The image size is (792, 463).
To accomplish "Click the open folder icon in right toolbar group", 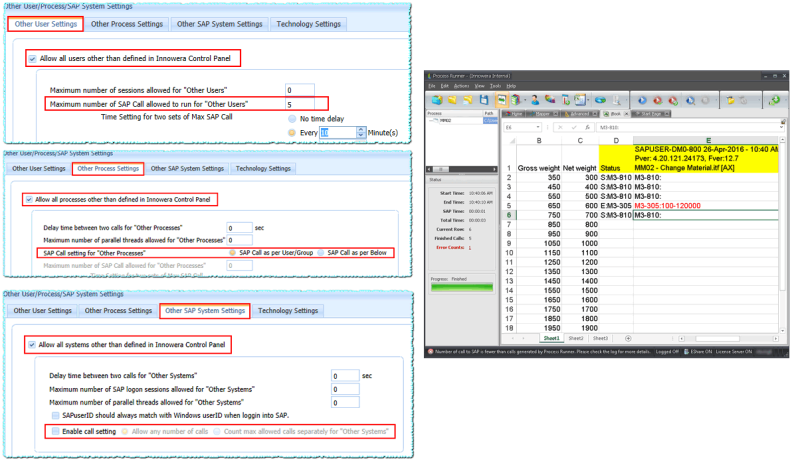I will click(730, 100).
